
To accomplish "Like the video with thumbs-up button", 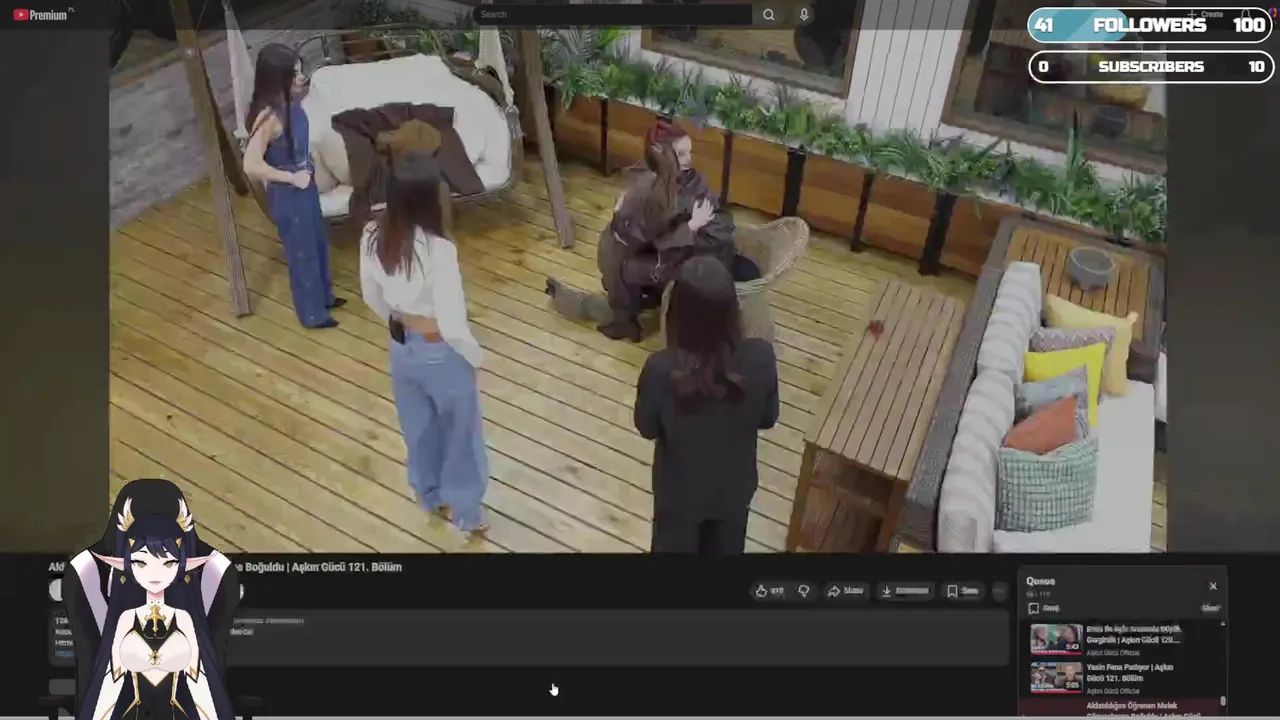I will click(x=770, y=591).
